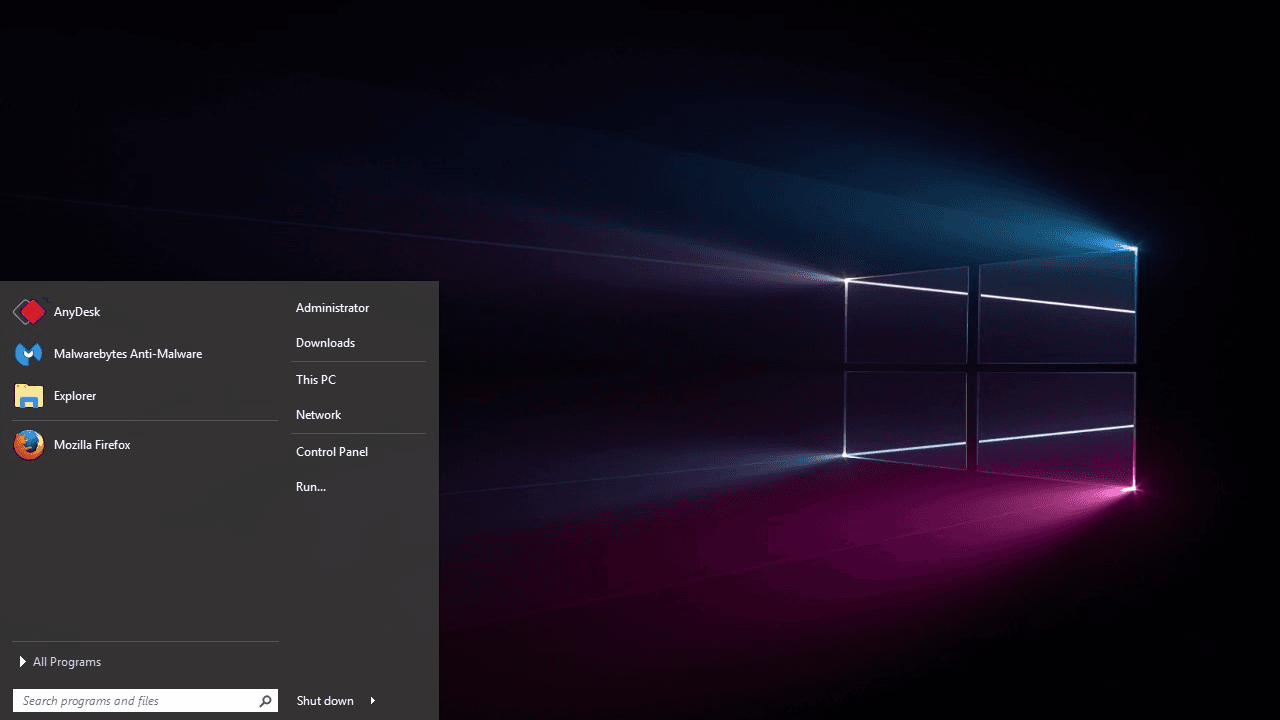Open Malwarebytes Anti-Malware via its icon
Image resolution: width=1280 pixels, height=720 pixels.
[28, 353]
